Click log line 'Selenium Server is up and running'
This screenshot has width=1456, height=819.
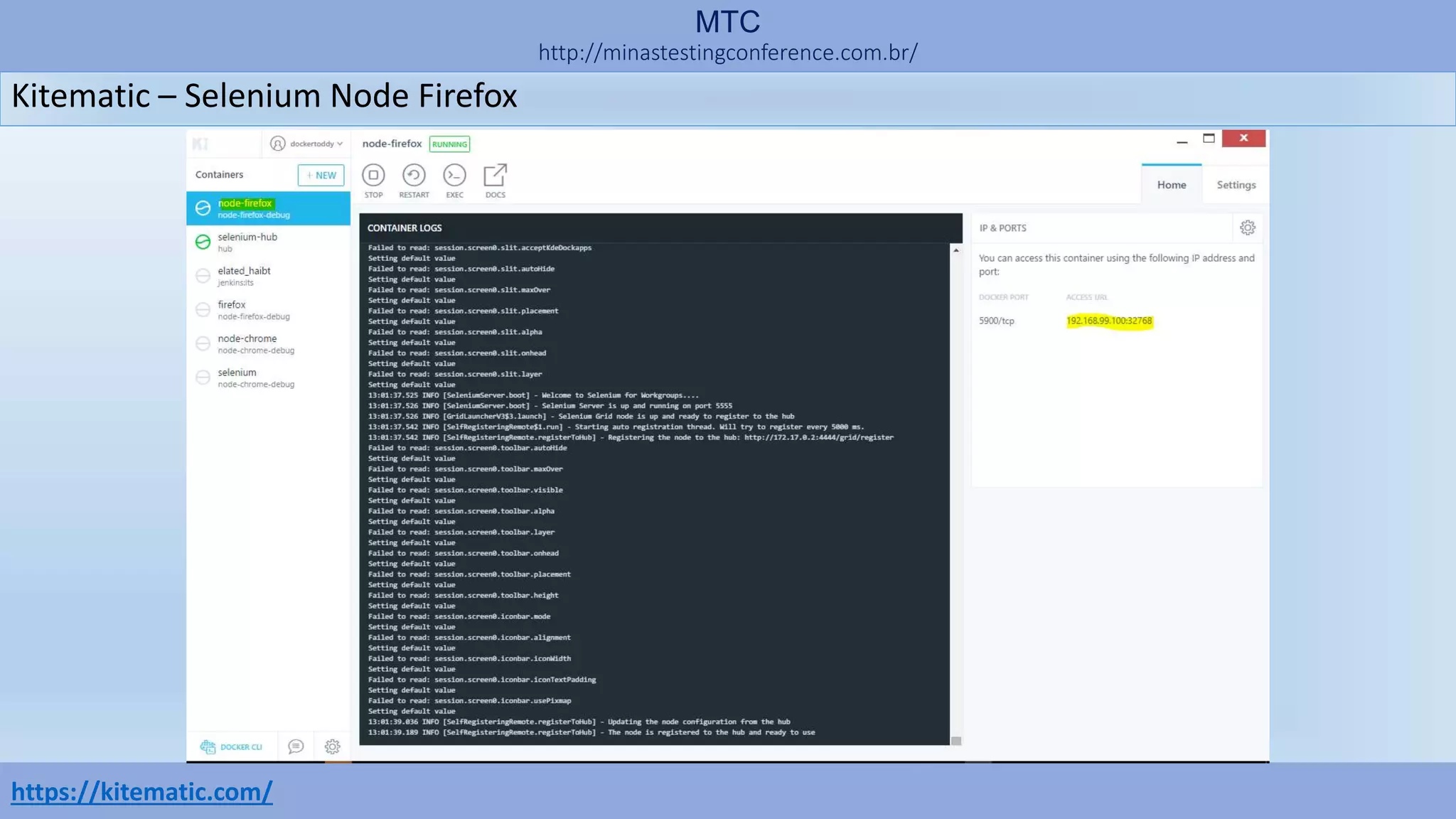550,406
